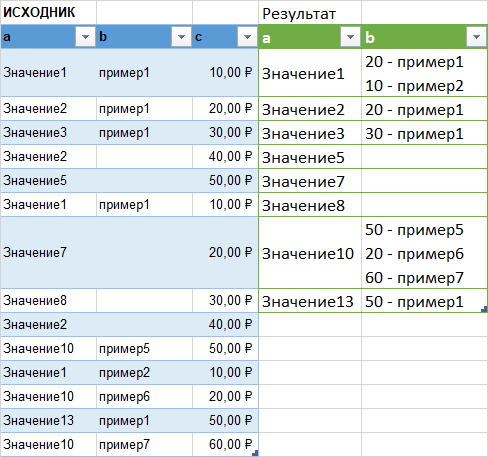Viewport: 488px width, 457px height.
Task: Select empty result b cell beside Значение5
Action: pos(424,157)
